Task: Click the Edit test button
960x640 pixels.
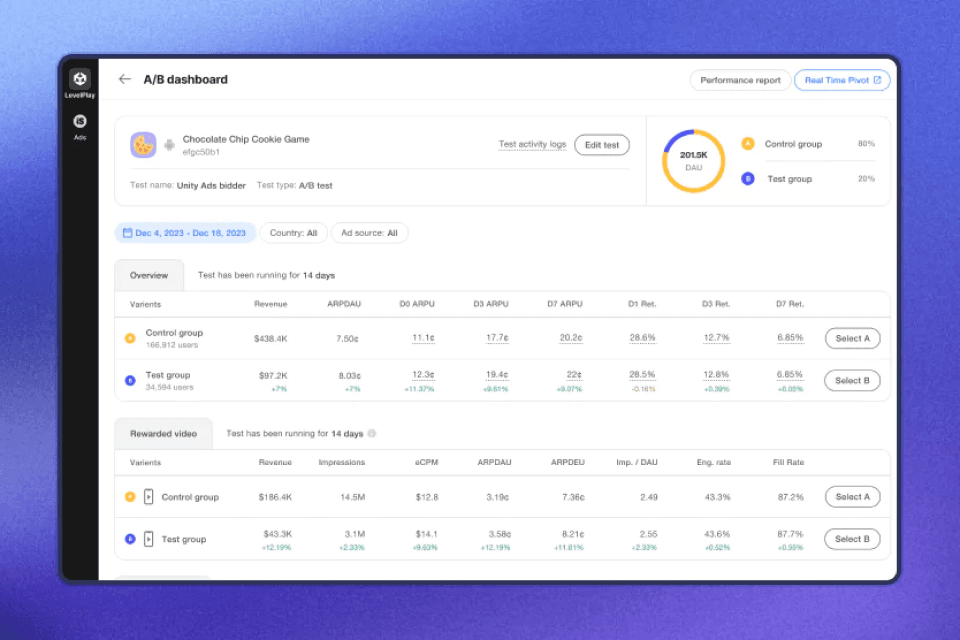Action: [x=602, y=145]
